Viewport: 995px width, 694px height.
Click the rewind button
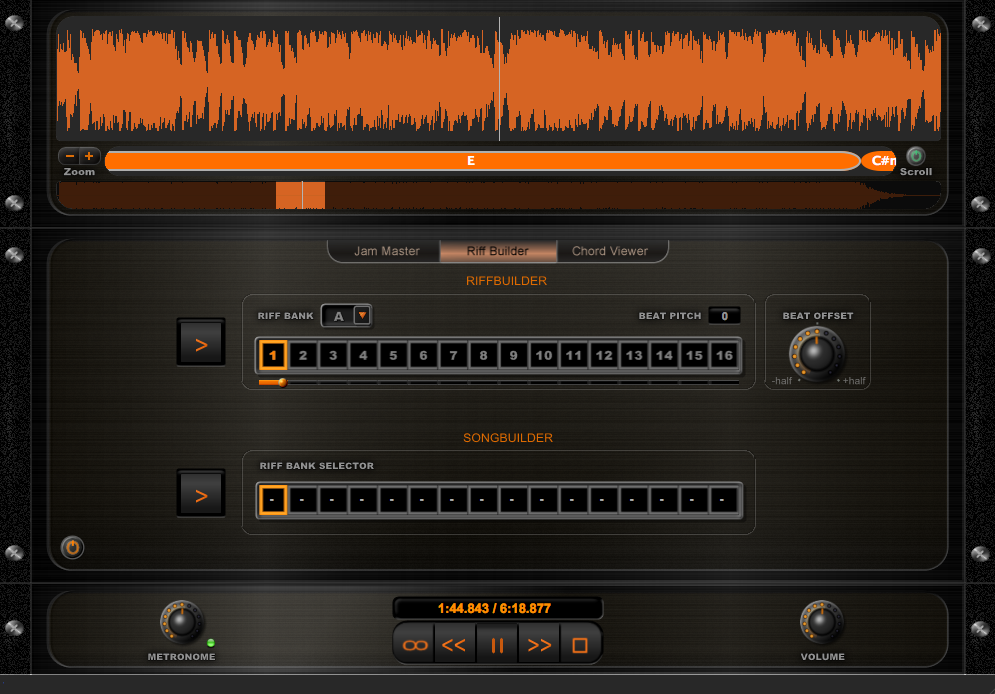454,645
